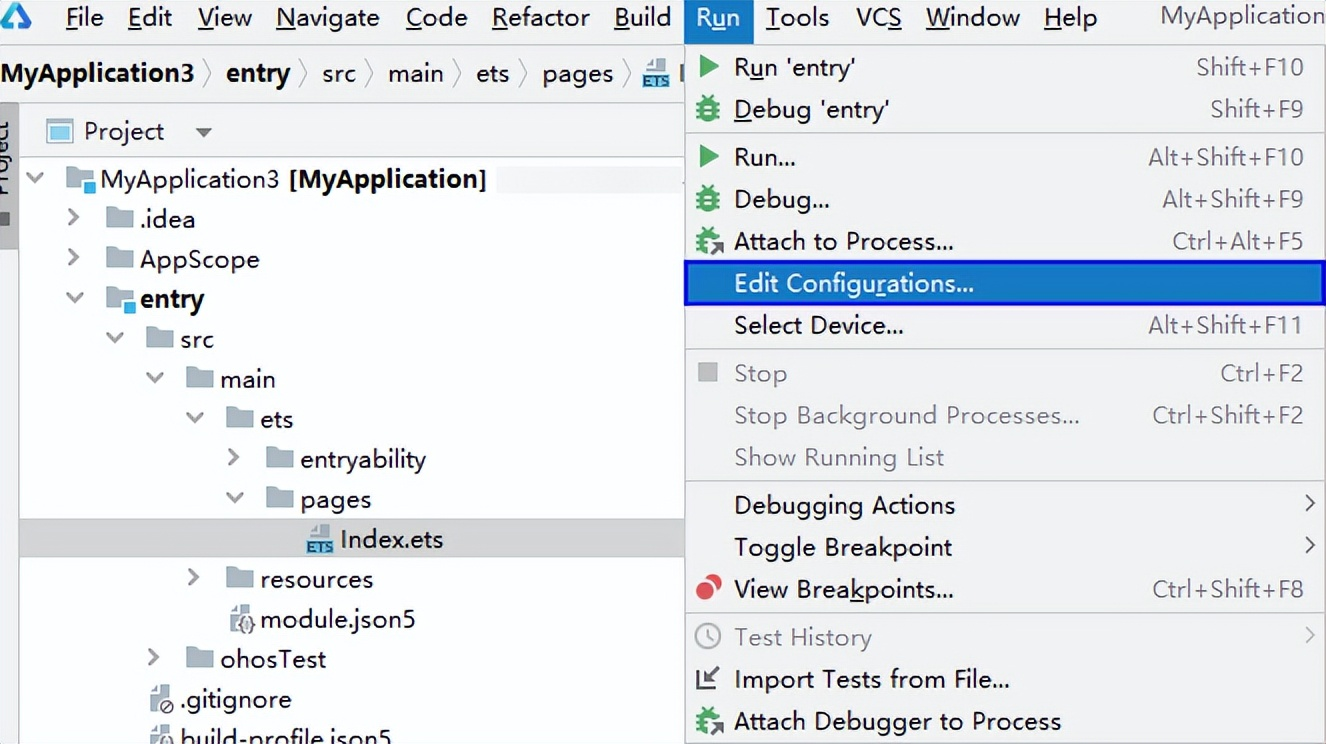Click the AppScope folder icon
The height and width of the screenshot is (744, 1326).
[120, 258]
